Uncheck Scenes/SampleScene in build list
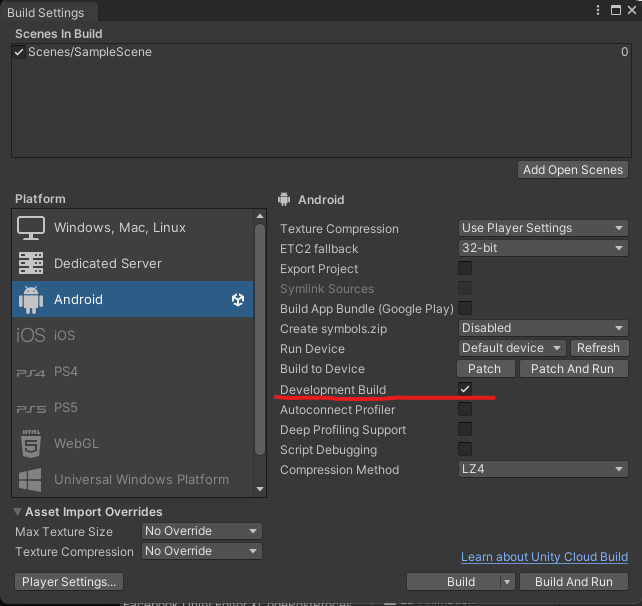The width and height of the screenshot is (642, 606). coord(19,52)
